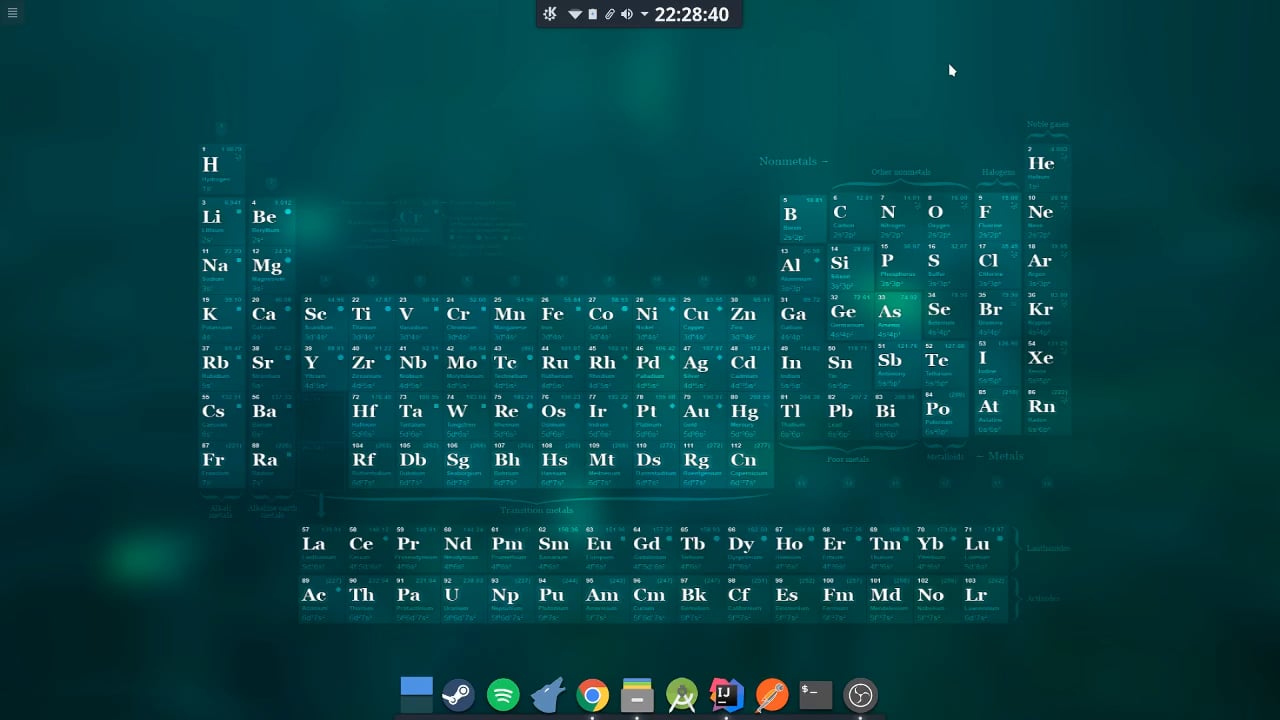This screenshot has width=1280, height=720.
Task: Open the network connections tray icon
Action: pos(575,14)
